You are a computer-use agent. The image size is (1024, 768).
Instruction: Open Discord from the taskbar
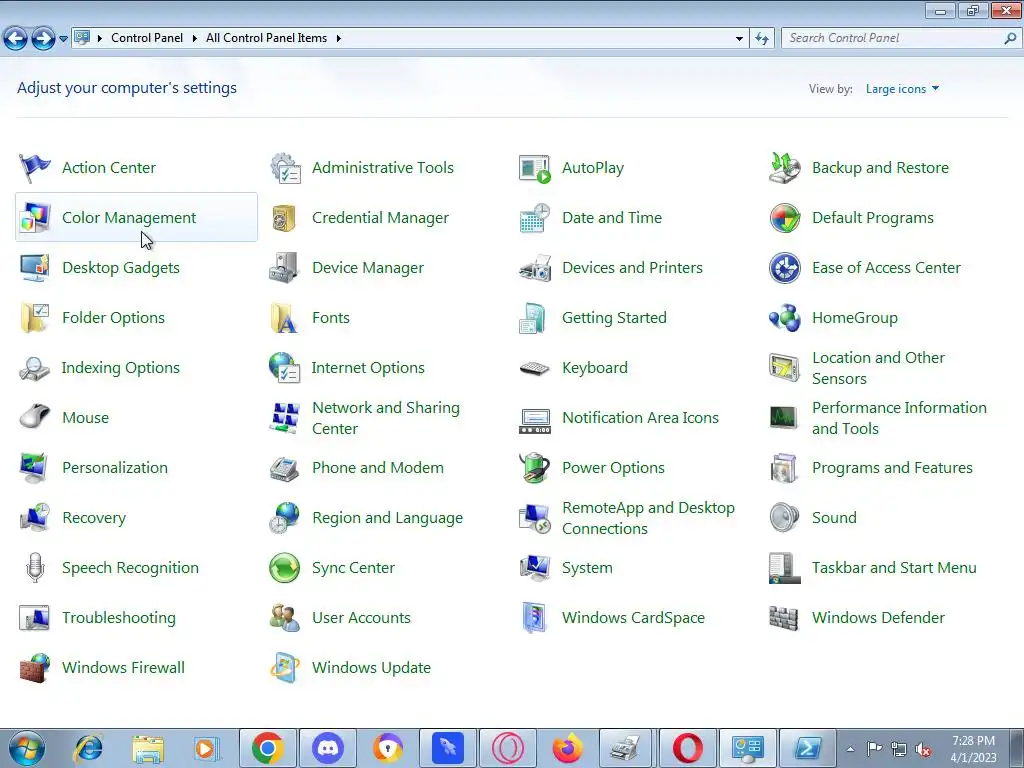(x=328, y=748)
